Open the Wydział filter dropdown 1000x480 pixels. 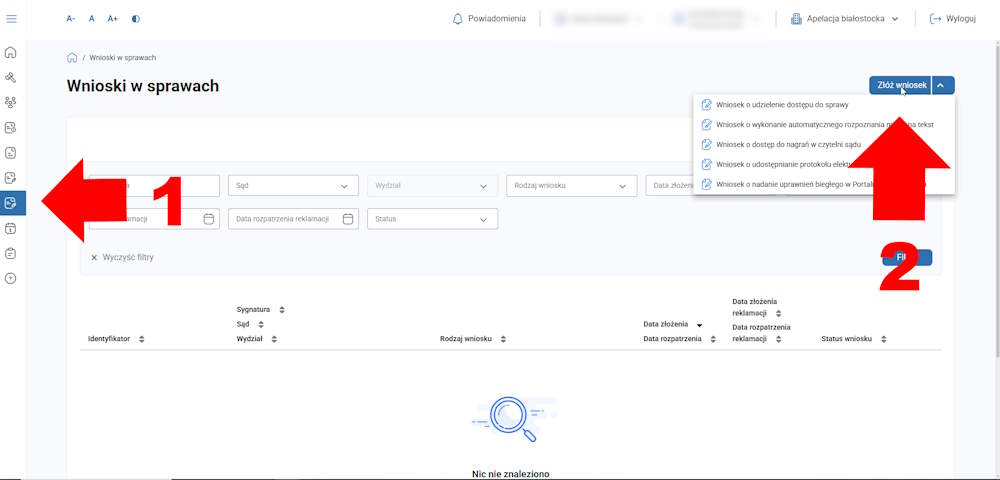pyautogui.click(x=432, y=185)
